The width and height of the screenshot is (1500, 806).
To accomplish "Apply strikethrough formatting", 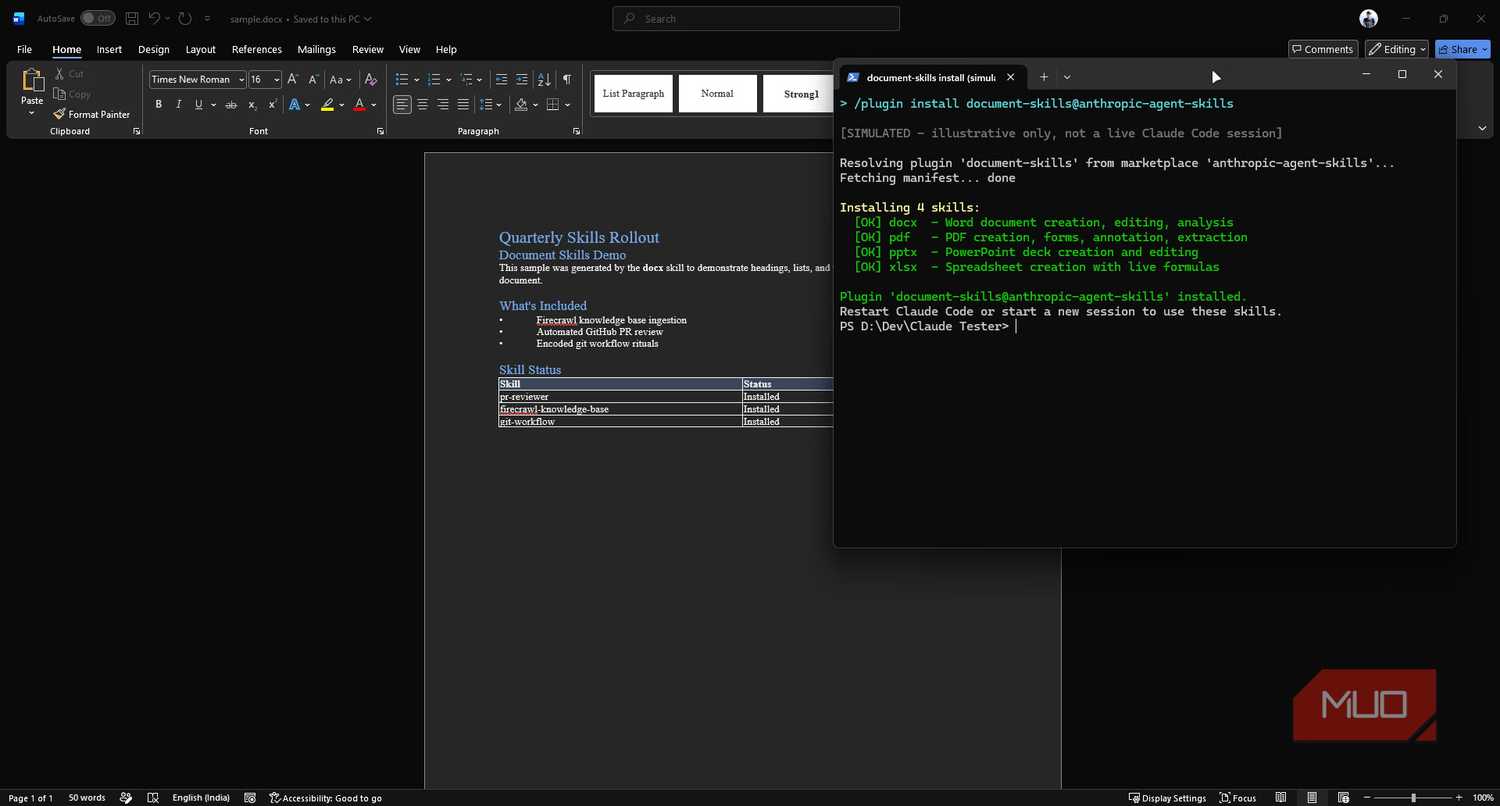I will (231, 104).
